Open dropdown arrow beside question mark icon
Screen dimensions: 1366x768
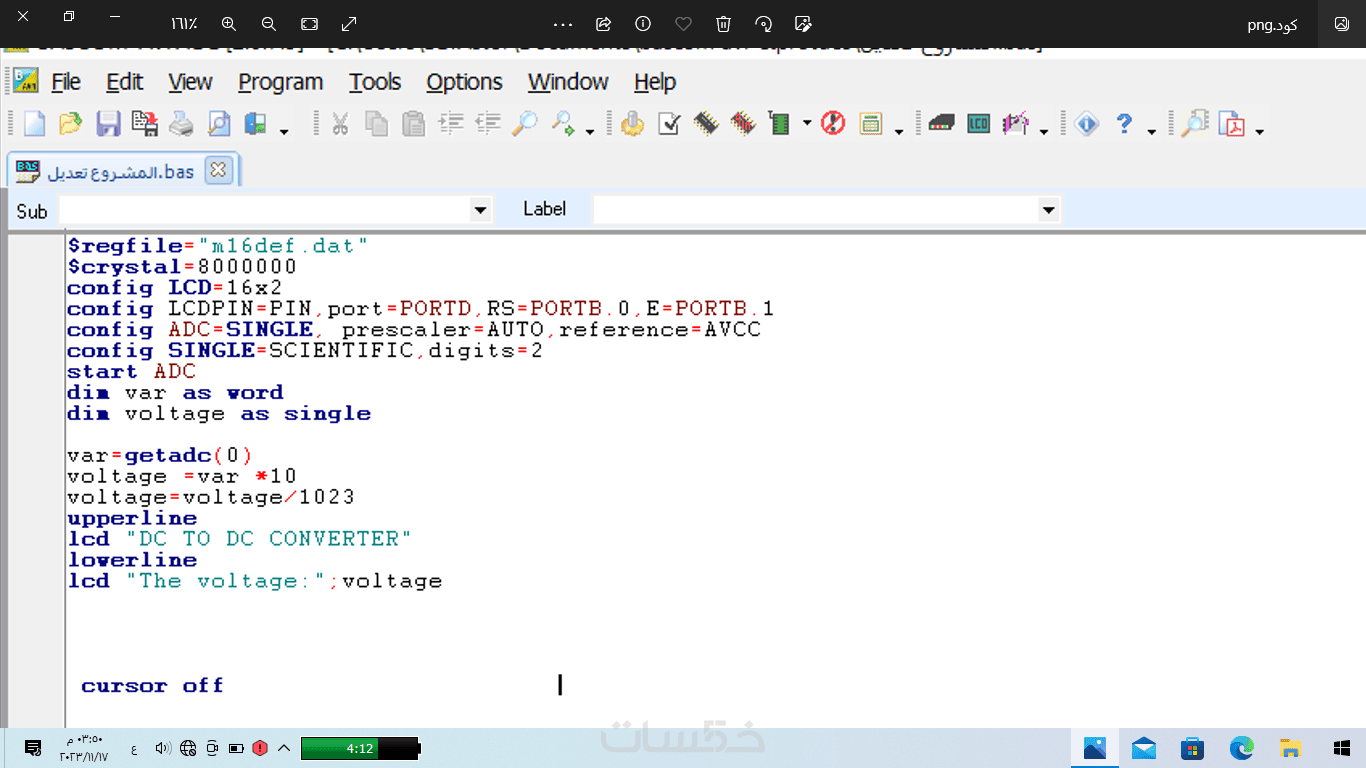tap(1152, 131)
